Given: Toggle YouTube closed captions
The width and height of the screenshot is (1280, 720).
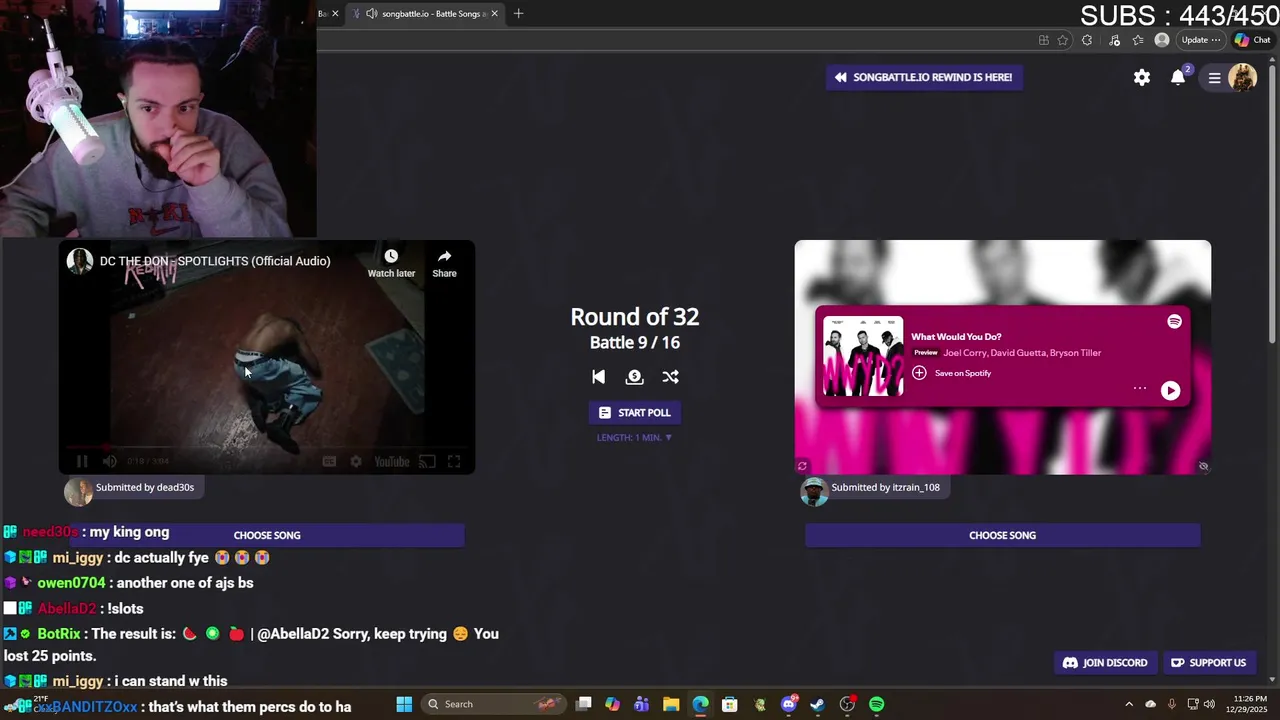Looking at the screenshot, I should [x=329, y=461].
